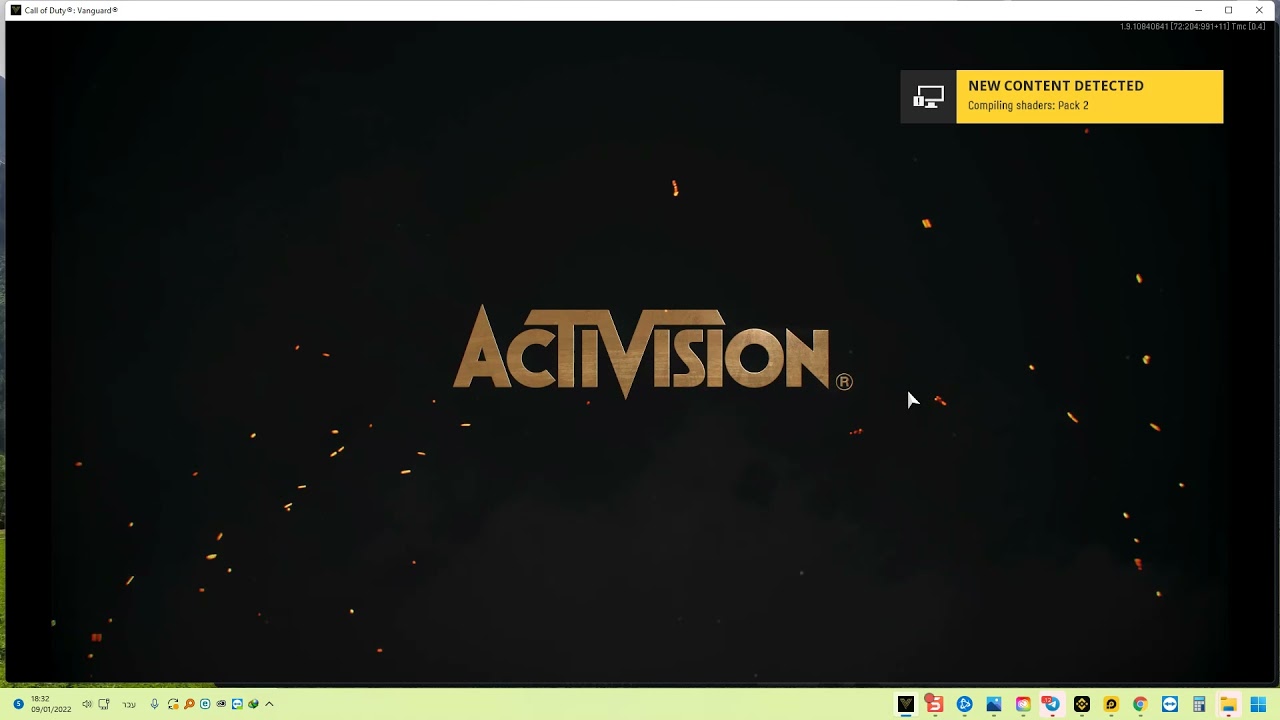Click the Compiling shaders: Pack 2 text

1028,106
